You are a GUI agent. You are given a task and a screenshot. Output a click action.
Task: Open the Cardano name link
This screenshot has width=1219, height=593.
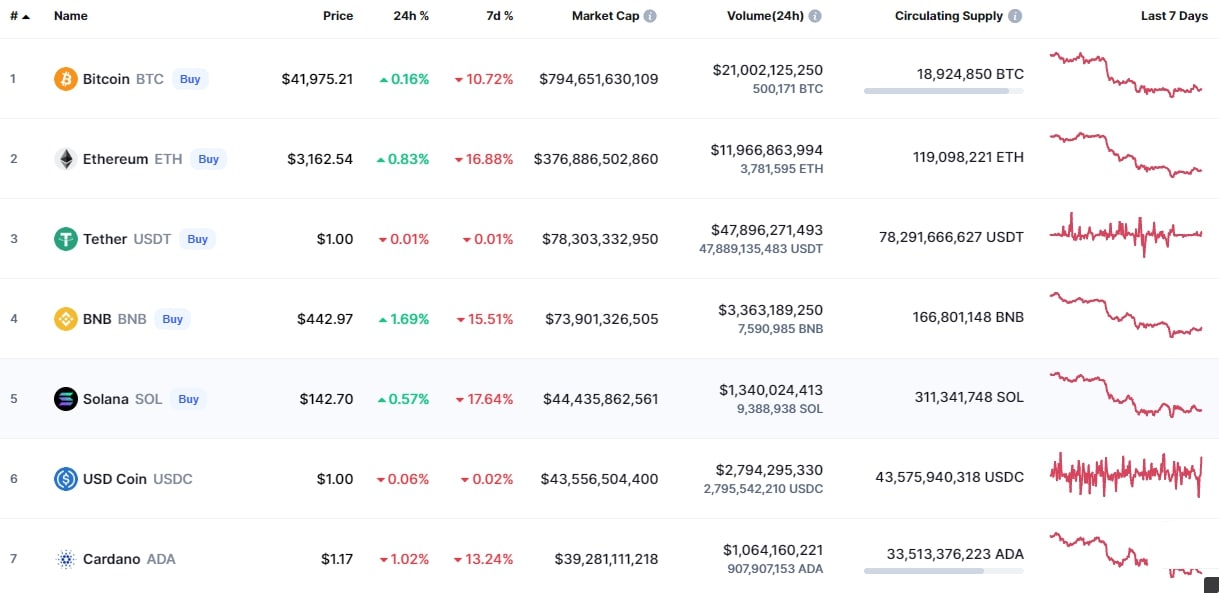[x=112, y=559]
